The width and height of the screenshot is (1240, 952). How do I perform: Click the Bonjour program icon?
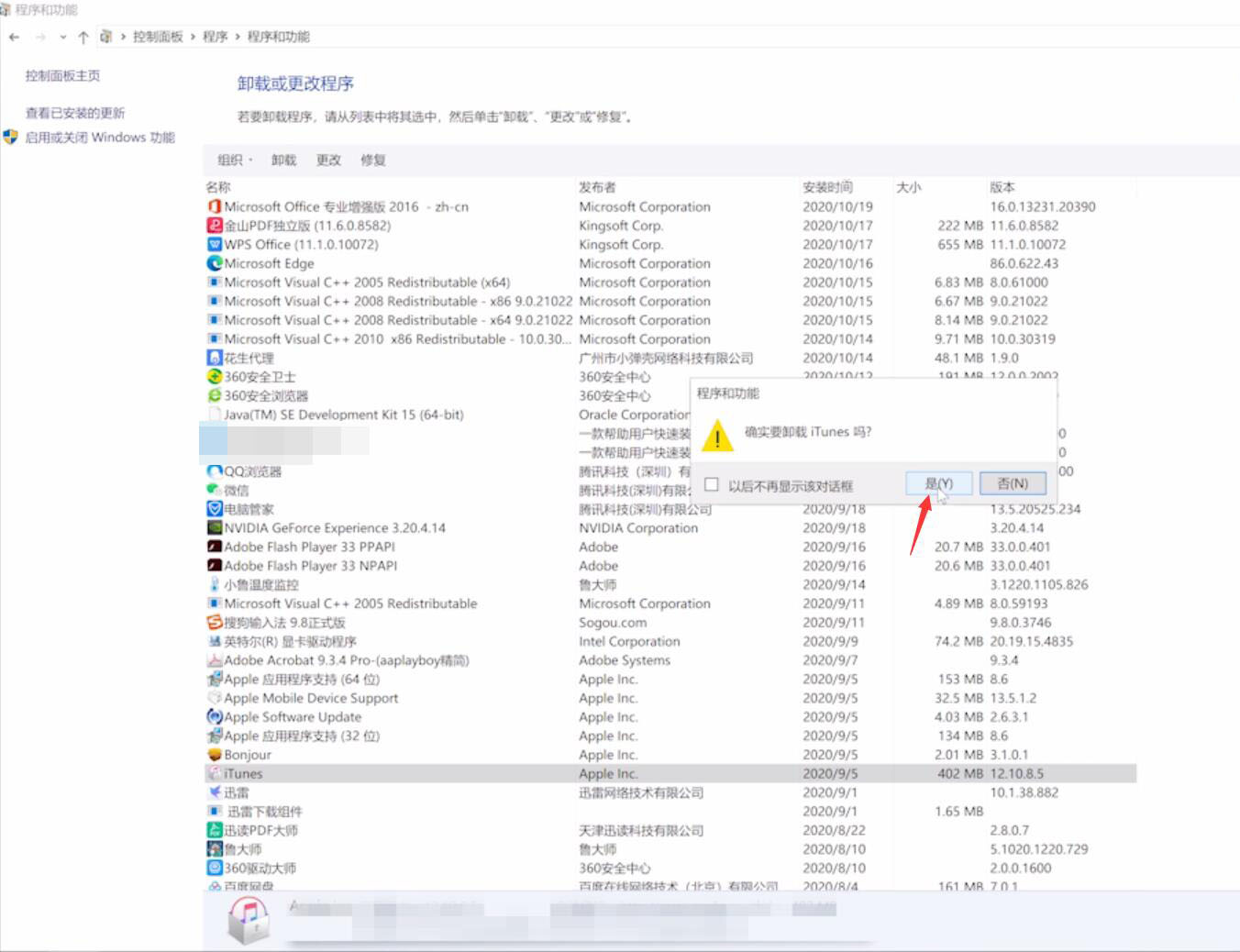[x=215, y=755]
